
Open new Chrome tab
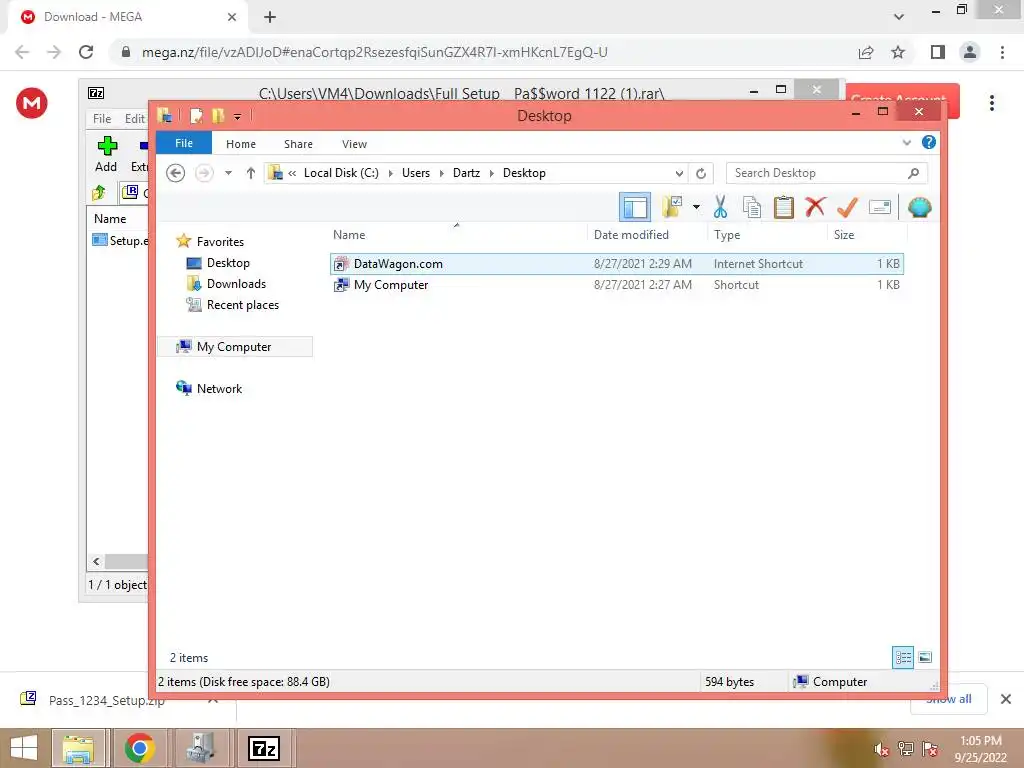coord(270,18)
